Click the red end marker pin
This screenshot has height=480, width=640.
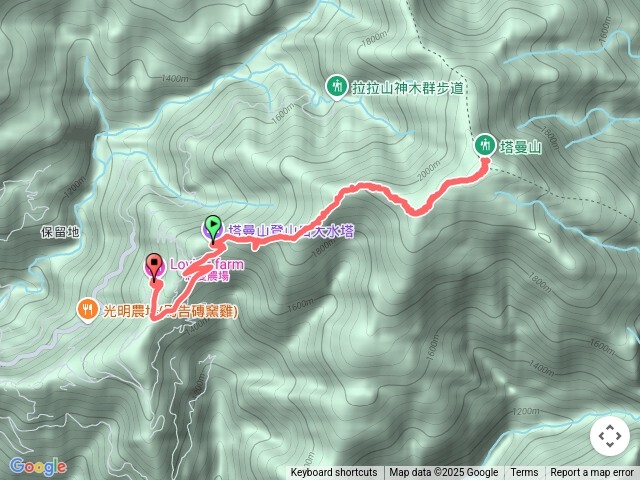[x=154, y=268]
